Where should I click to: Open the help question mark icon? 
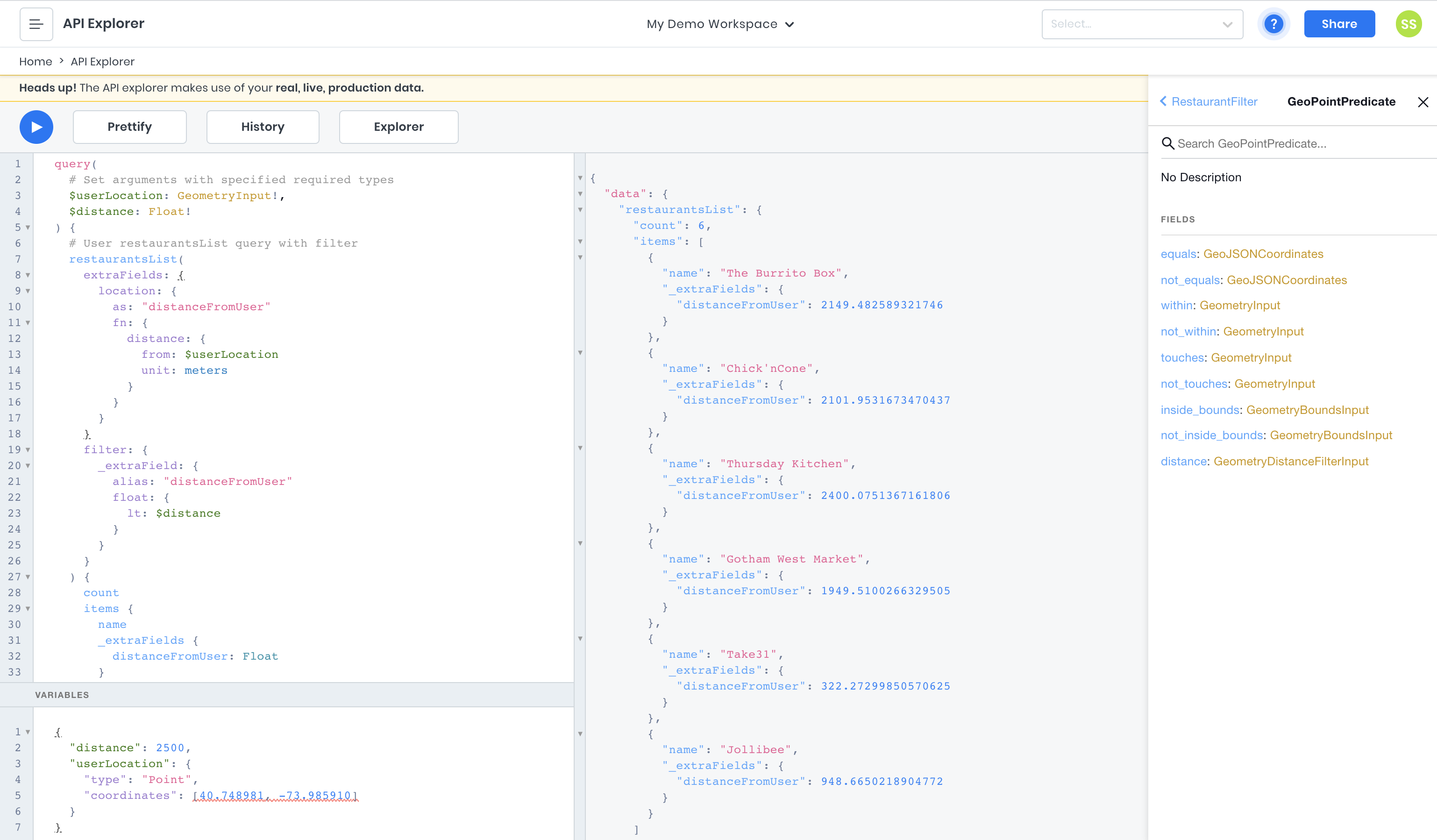click(1274, 23)
